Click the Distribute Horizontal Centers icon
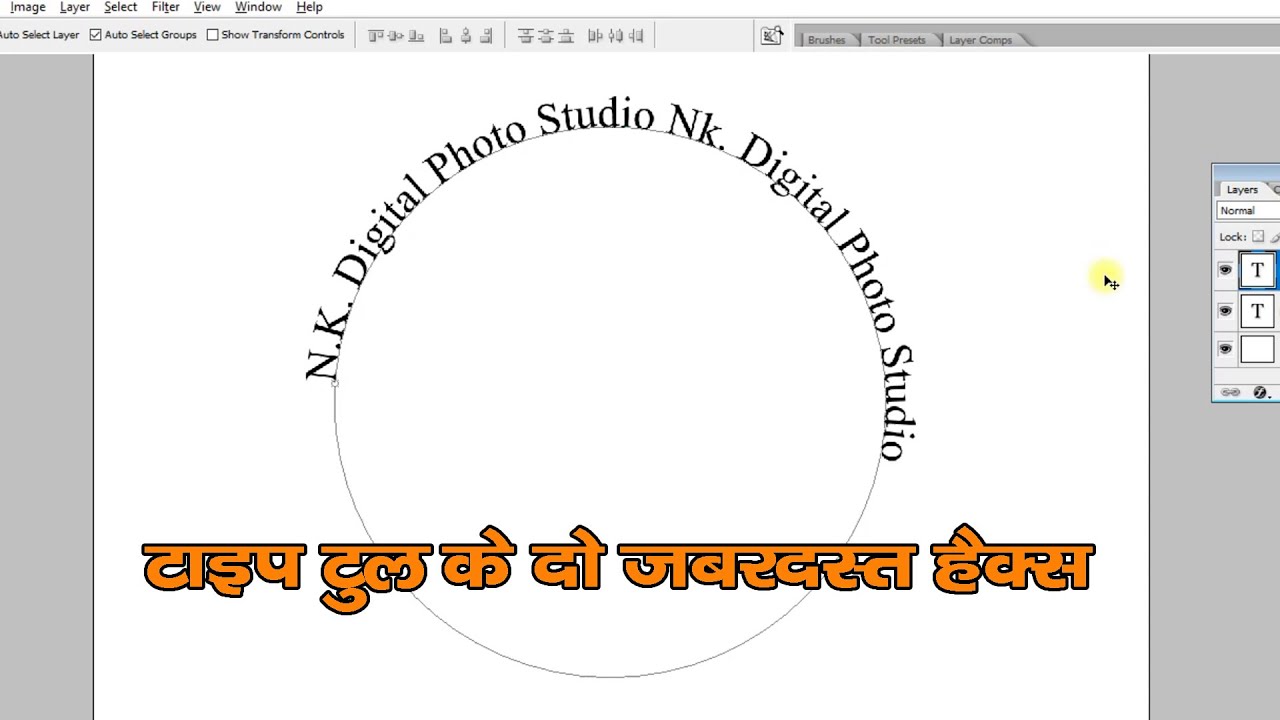This screenshot has height=720, width=1280. 616,36
